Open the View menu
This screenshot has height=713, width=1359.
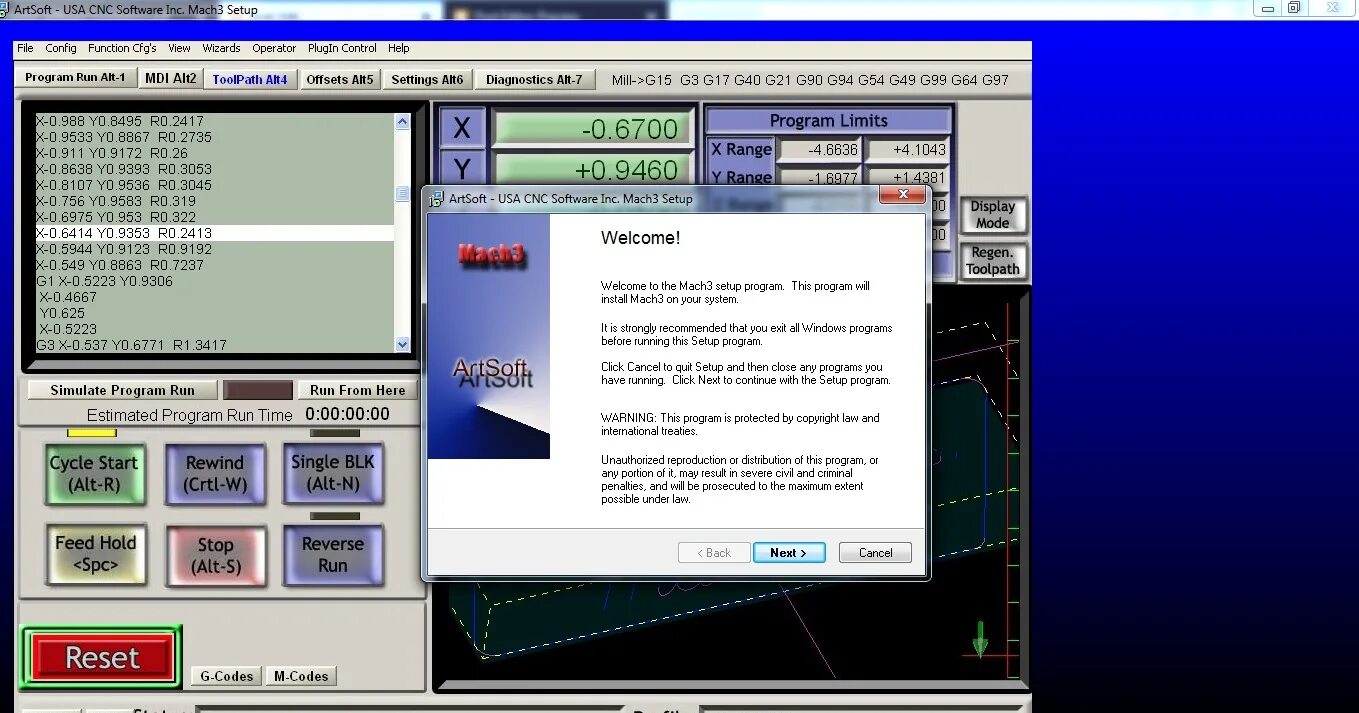(x=179, y=48)
